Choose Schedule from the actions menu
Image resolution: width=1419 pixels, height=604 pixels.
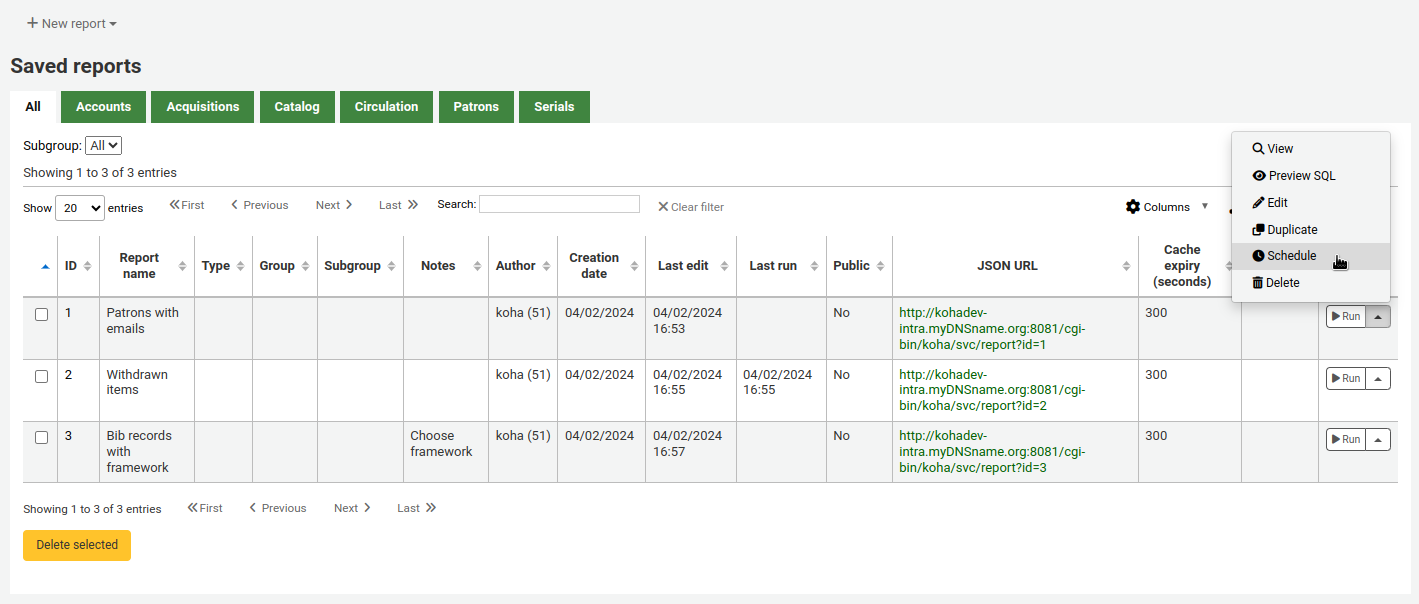1291,256
